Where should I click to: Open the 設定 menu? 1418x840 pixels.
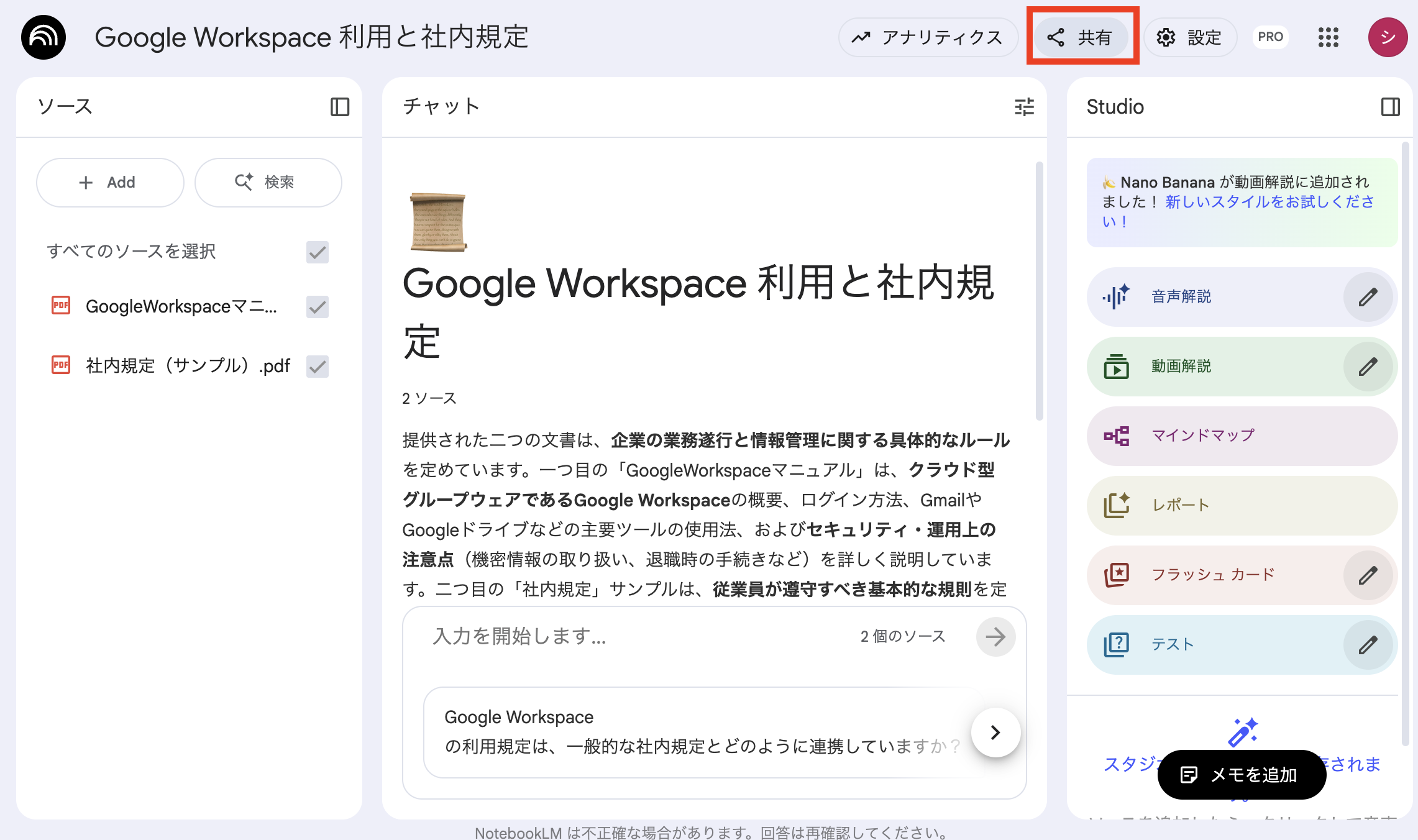[x=1189, y=37]
